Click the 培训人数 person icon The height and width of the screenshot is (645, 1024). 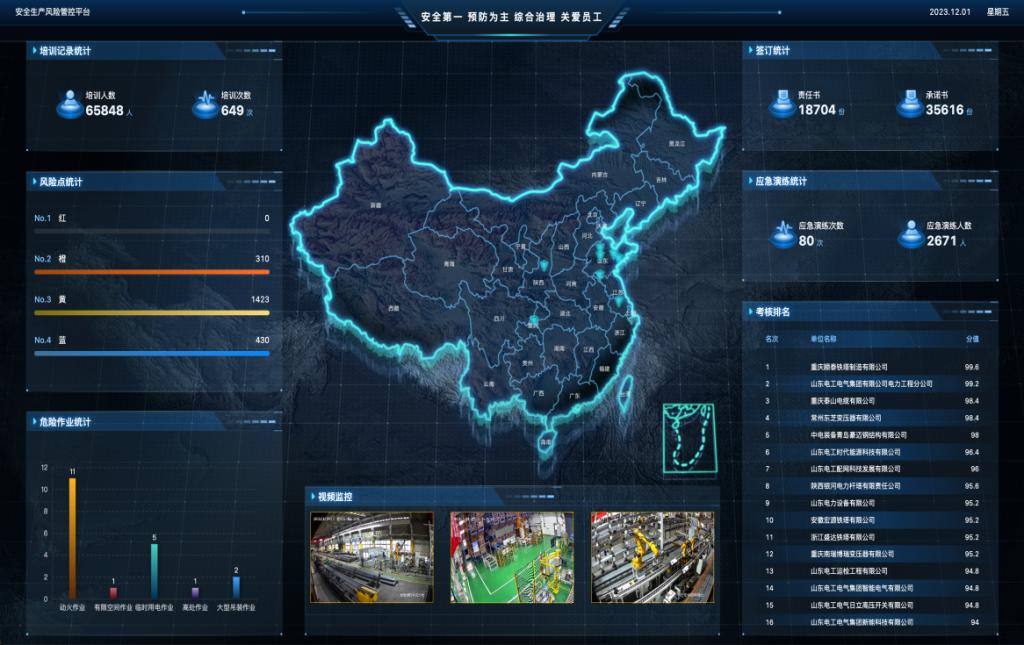[x=69, y=104]
